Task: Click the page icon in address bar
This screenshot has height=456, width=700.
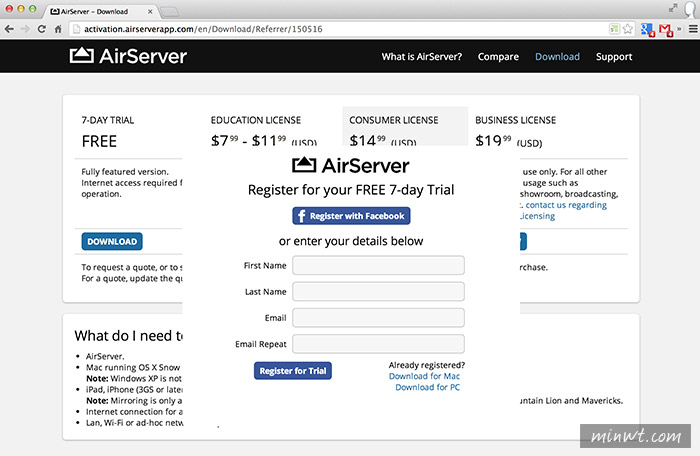Action: click(76, 29)
